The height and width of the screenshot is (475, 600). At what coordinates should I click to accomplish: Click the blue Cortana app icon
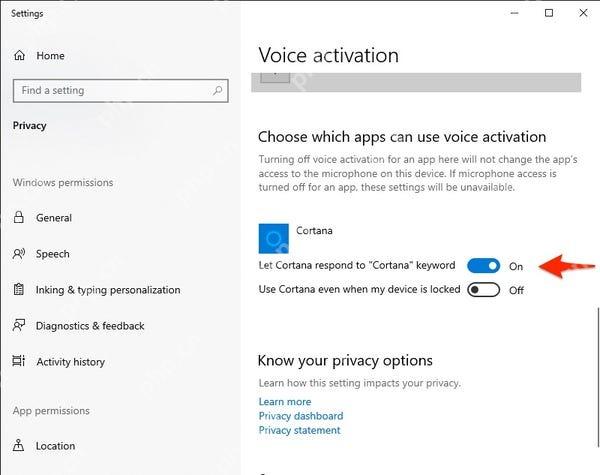point(274,238)
